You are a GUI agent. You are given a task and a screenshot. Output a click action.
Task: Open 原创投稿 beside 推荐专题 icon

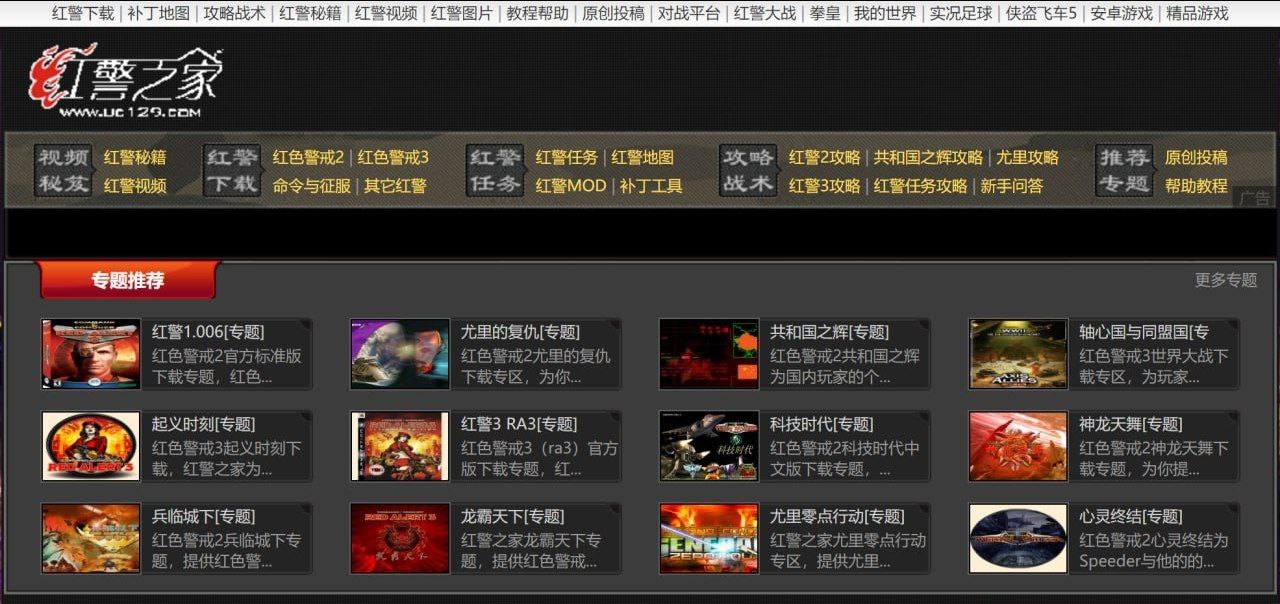[1196, 157]
